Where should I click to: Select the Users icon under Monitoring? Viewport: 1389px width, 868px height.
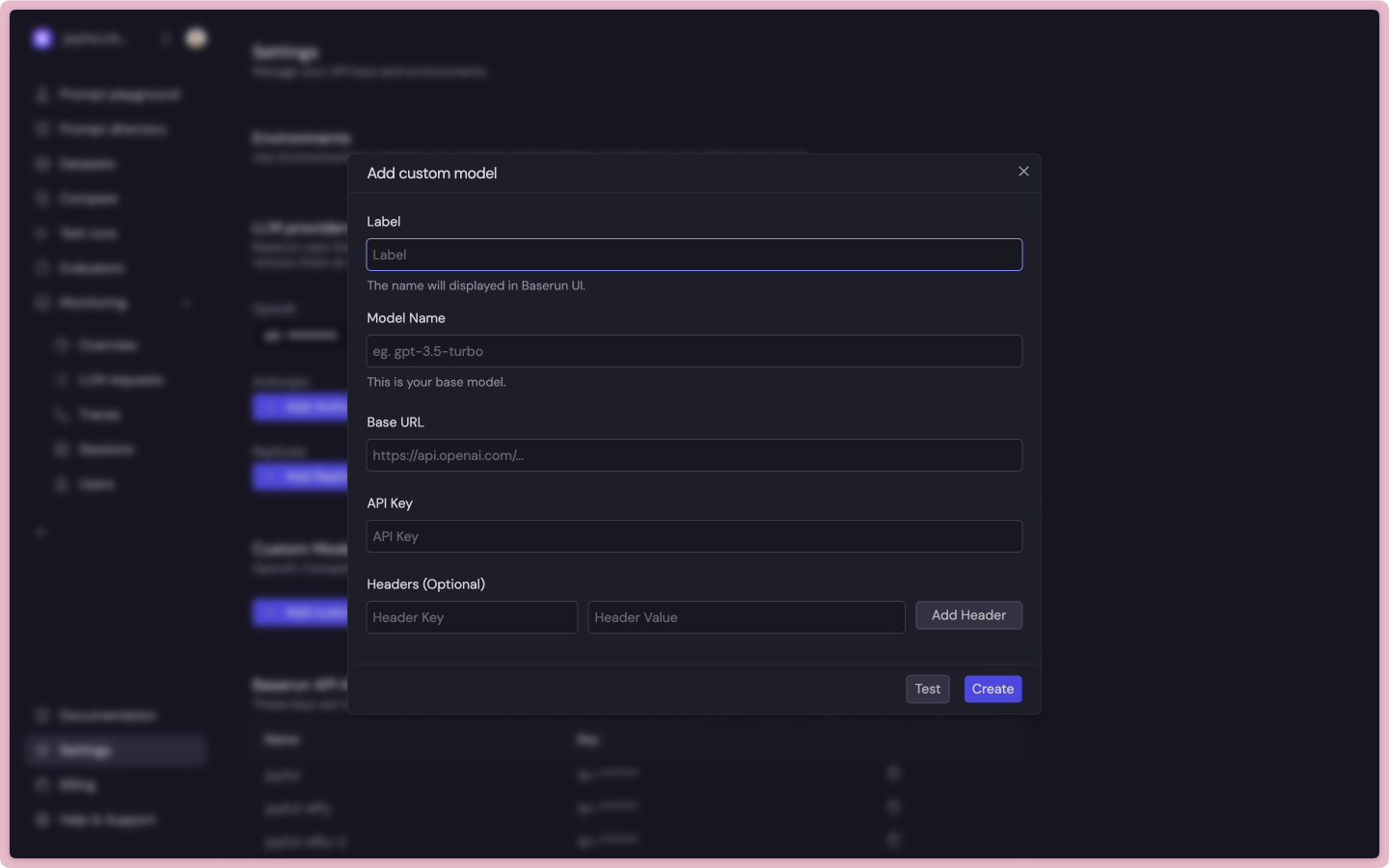pyautogui.click(x=64, y=484)
